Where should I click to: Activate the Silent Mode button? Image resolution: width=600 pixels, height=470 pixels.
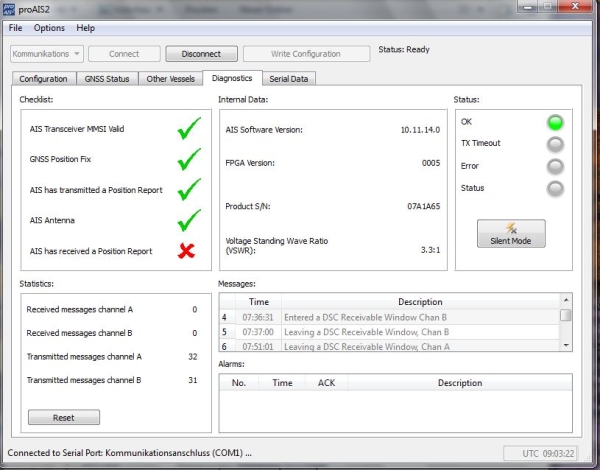click(511, 233)
